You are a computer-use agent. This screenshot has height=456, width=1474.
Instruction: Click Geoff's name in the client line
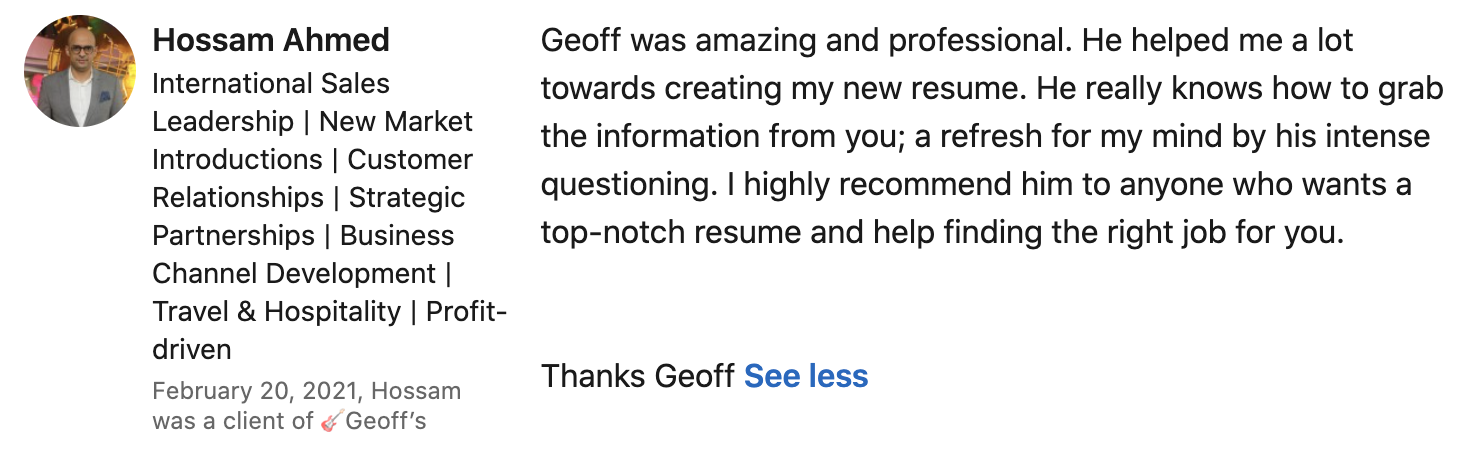click(x=386, y=421)
